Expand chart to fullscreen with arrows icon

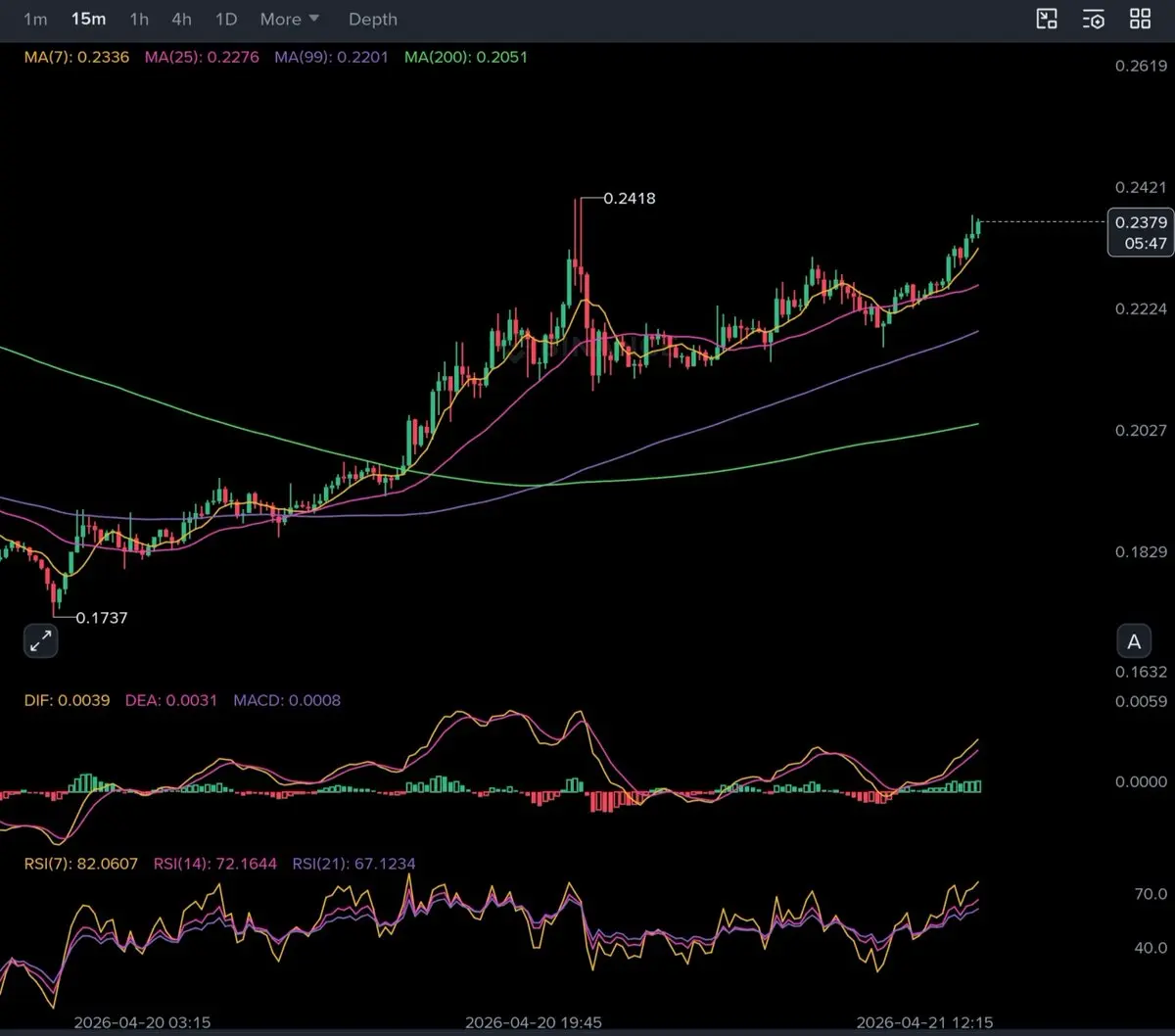click(40, 641)
